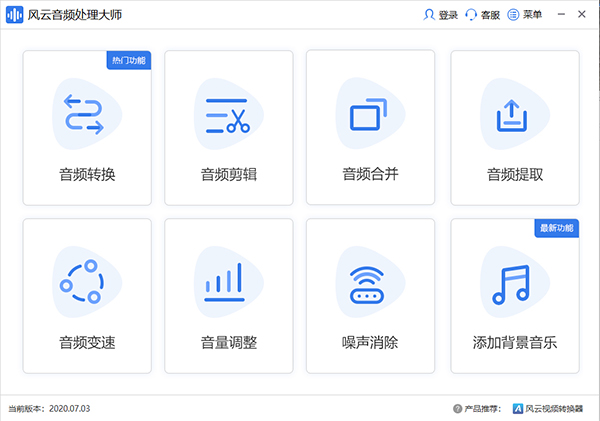The width and height of the screenshot is (600, 421).
Task: Click the 热门功能 badge
Action: 128,60
